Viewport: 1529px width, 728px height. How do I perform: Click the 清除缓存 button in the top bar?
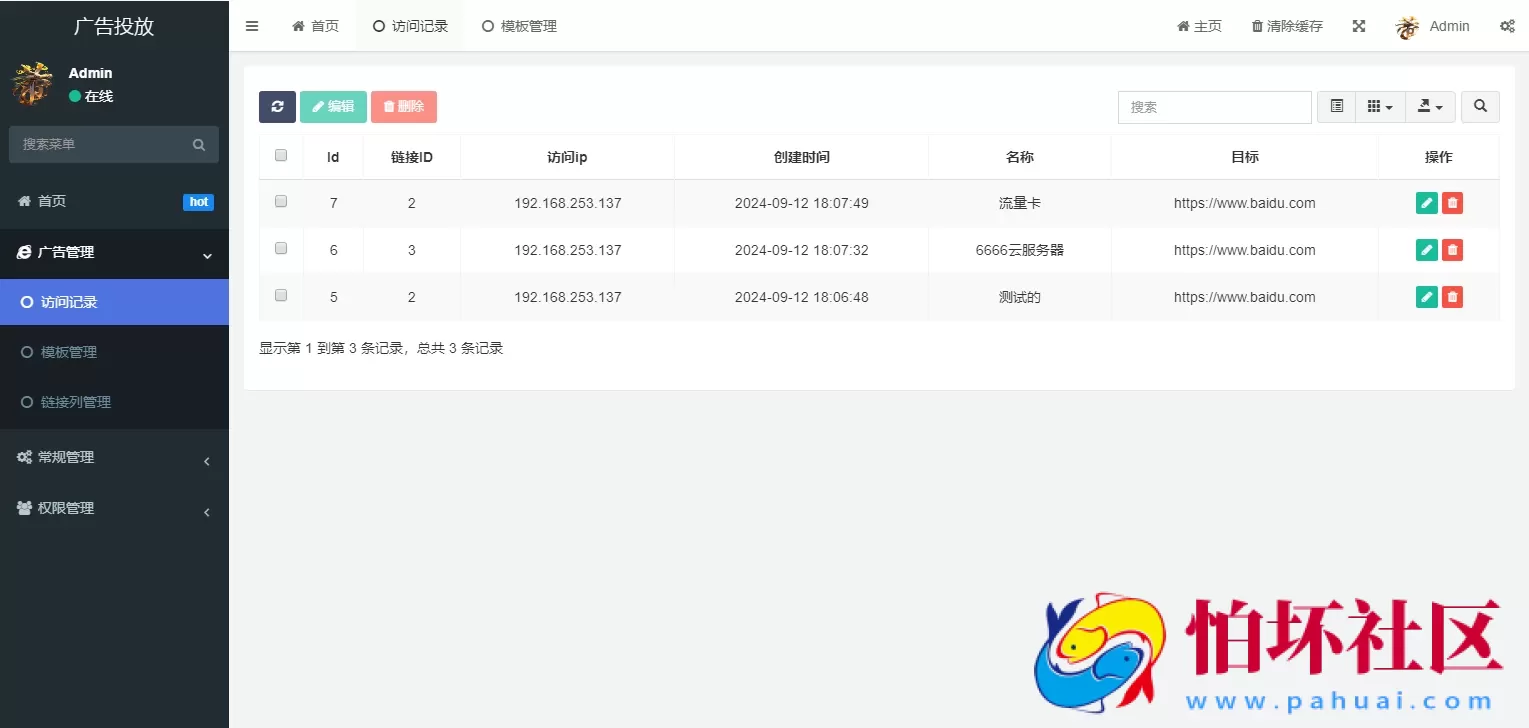[1286, 26]
